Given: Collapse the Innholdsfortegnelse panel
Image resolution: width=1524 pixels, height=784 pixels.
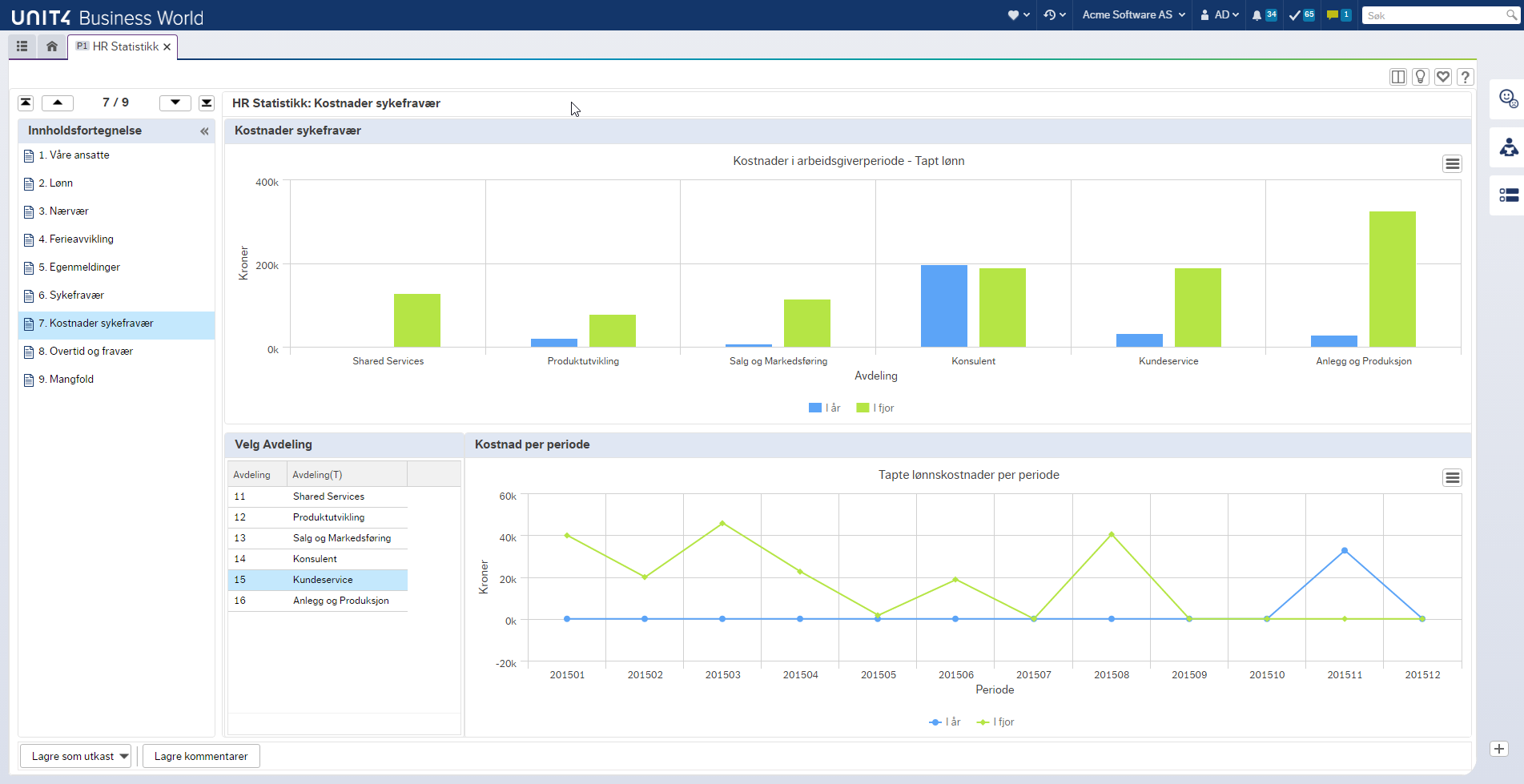Looking at the screenshot, I should [x=204, y=131].
